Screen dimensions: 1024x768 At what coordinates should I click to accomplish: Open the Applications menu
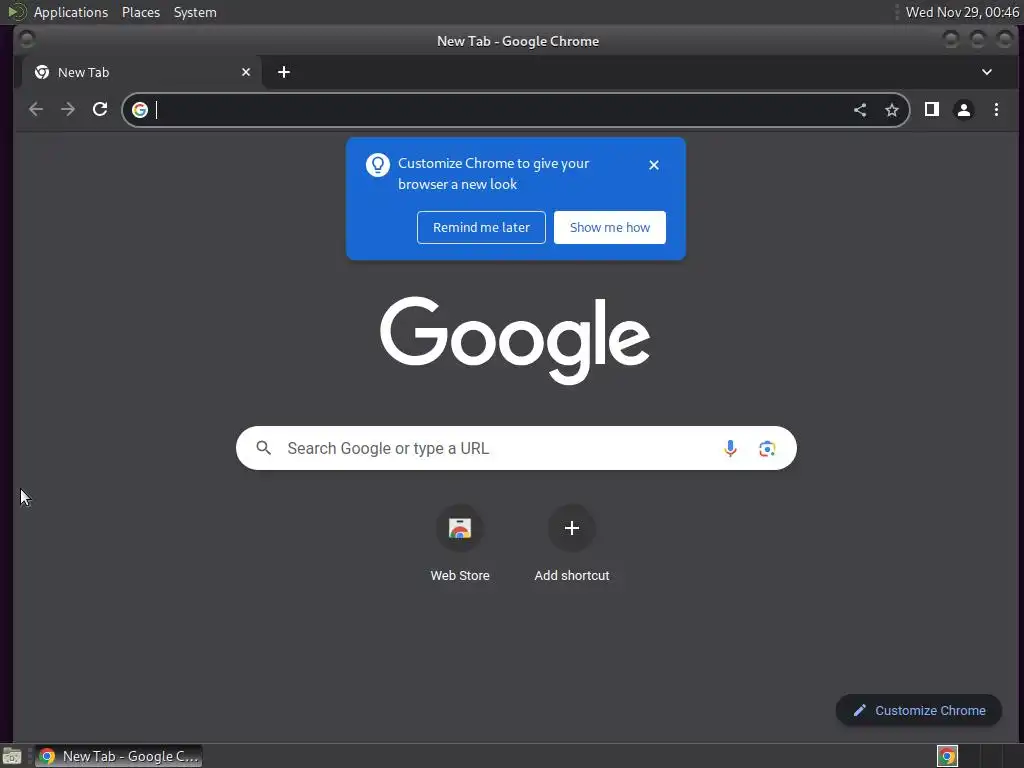(71, 12)
